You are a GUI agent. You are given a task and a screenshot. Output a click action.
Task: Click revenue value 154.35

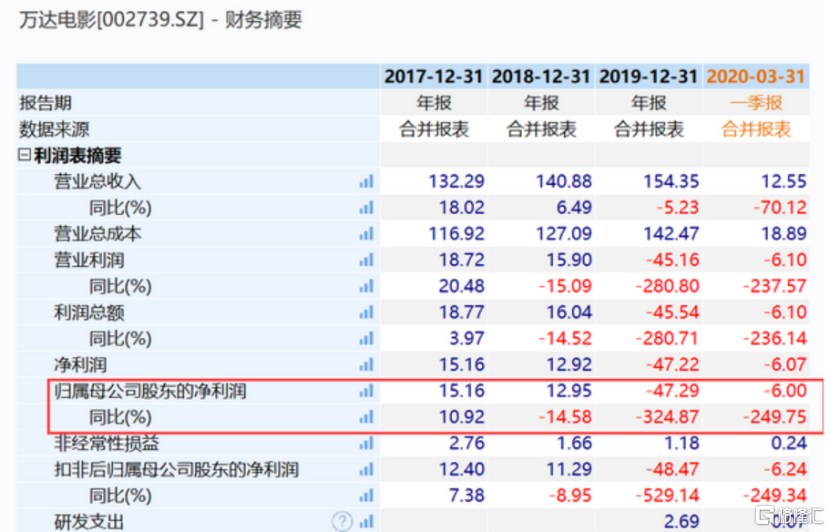coord(671,182)
